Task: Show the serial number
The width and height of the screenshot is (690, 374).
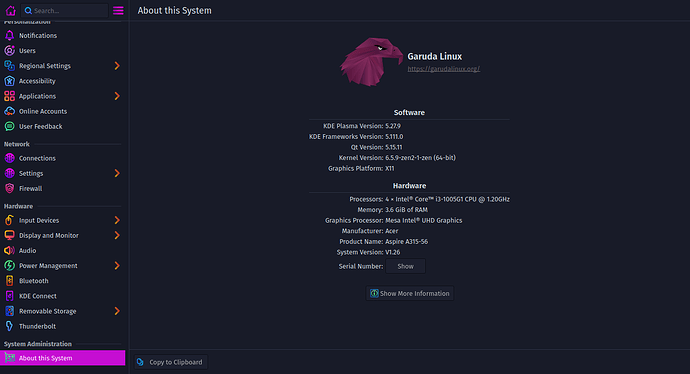Action: 405,266
